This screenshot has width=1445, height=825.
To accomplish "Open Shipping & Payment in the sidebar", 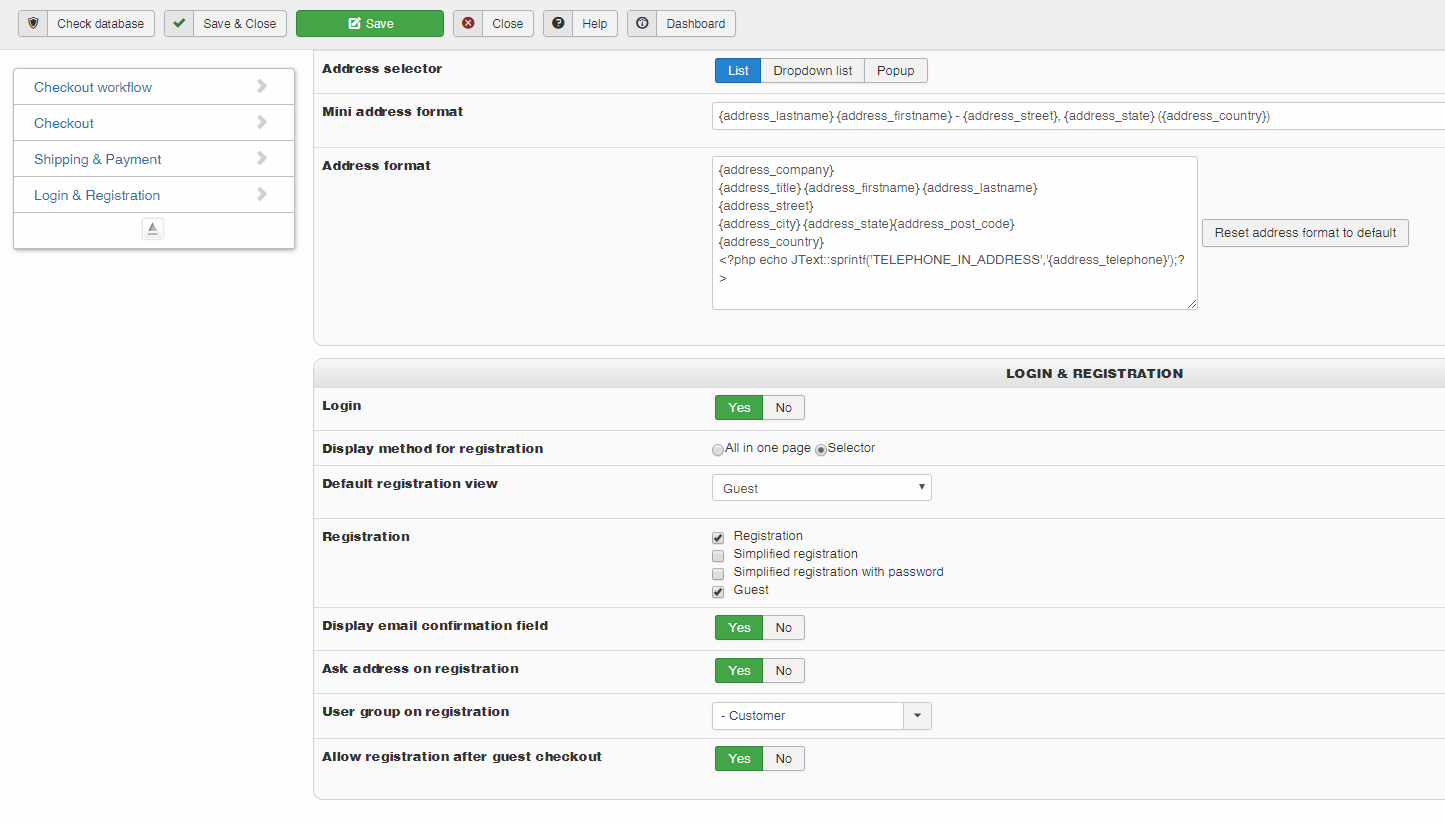I will (98, 159).
